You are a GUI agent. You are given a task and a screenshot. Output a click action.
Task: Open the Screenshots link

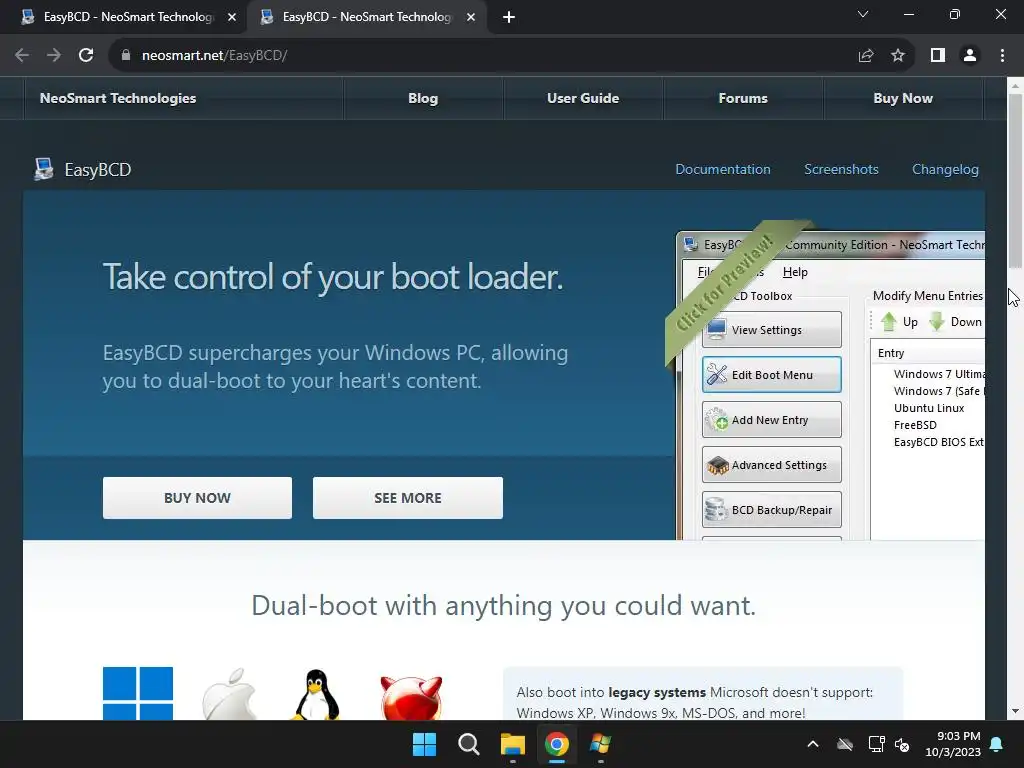[x=841, y=169]
